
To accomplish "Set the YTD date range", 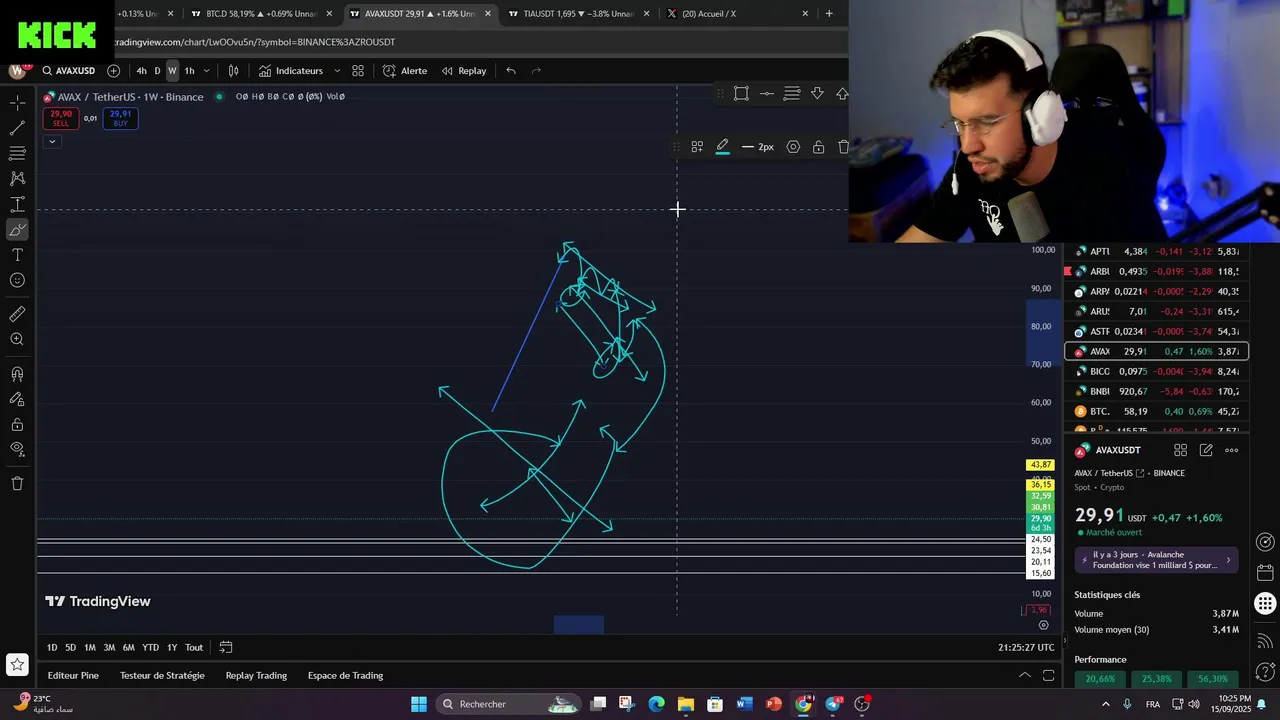I will click(x=150, y=648).
